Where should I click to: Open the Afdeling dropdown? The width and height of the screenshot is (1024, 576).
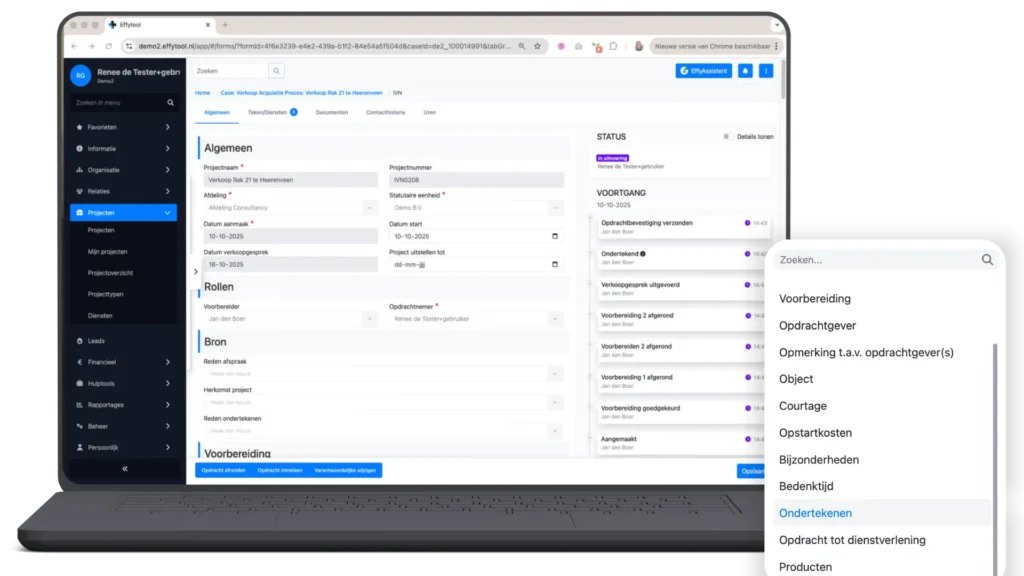point(290,208)
